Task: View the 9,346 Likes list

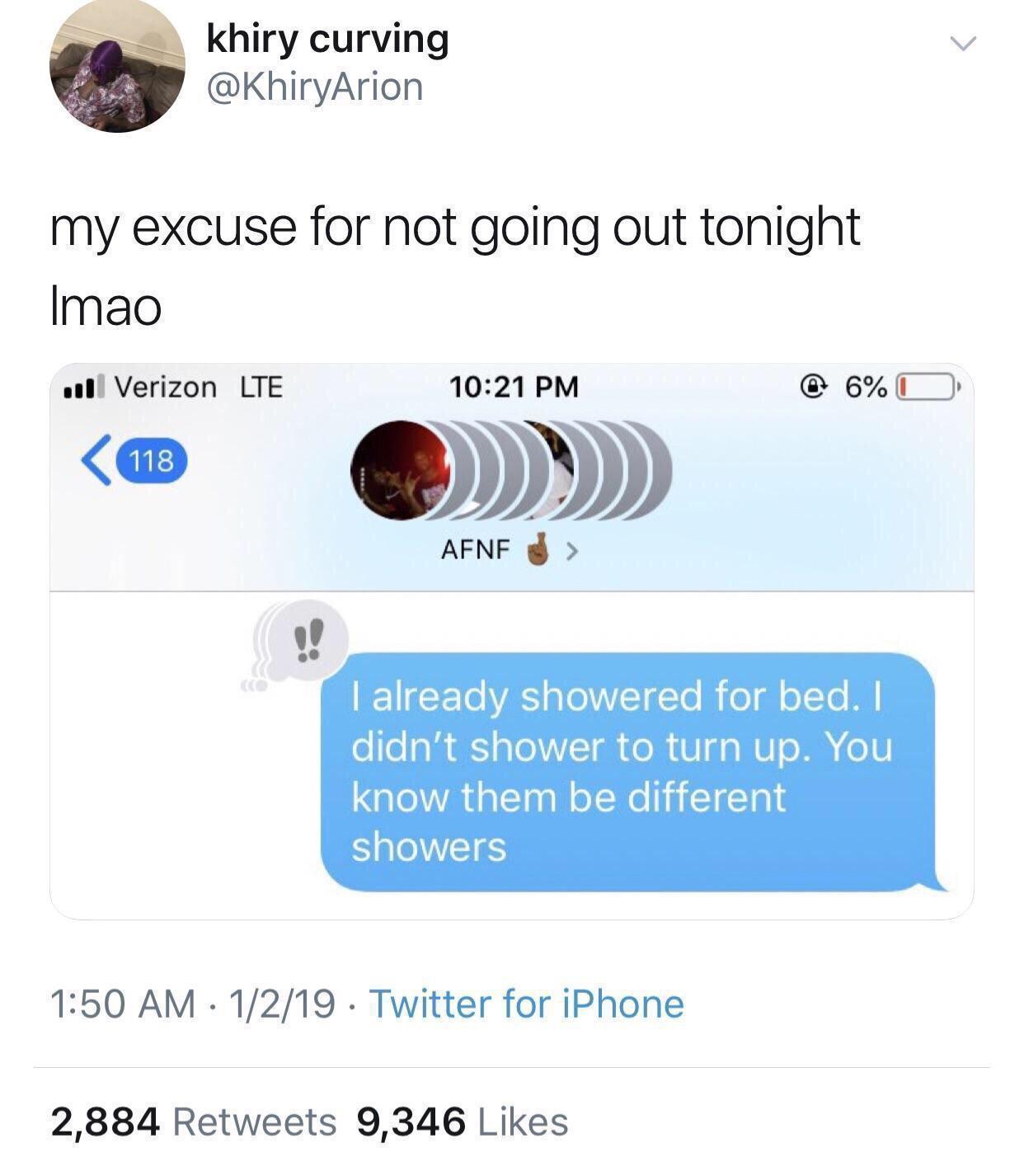Action: click(462, 1122)
